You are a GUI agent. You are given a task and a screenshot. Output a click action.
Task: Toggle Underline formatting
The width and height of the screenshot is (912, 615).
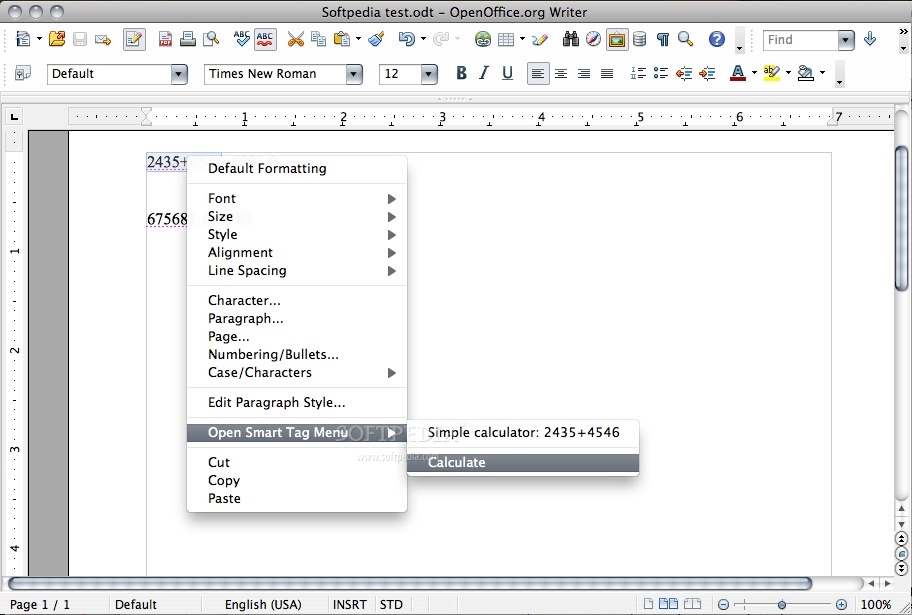click(x=507, y=73)
